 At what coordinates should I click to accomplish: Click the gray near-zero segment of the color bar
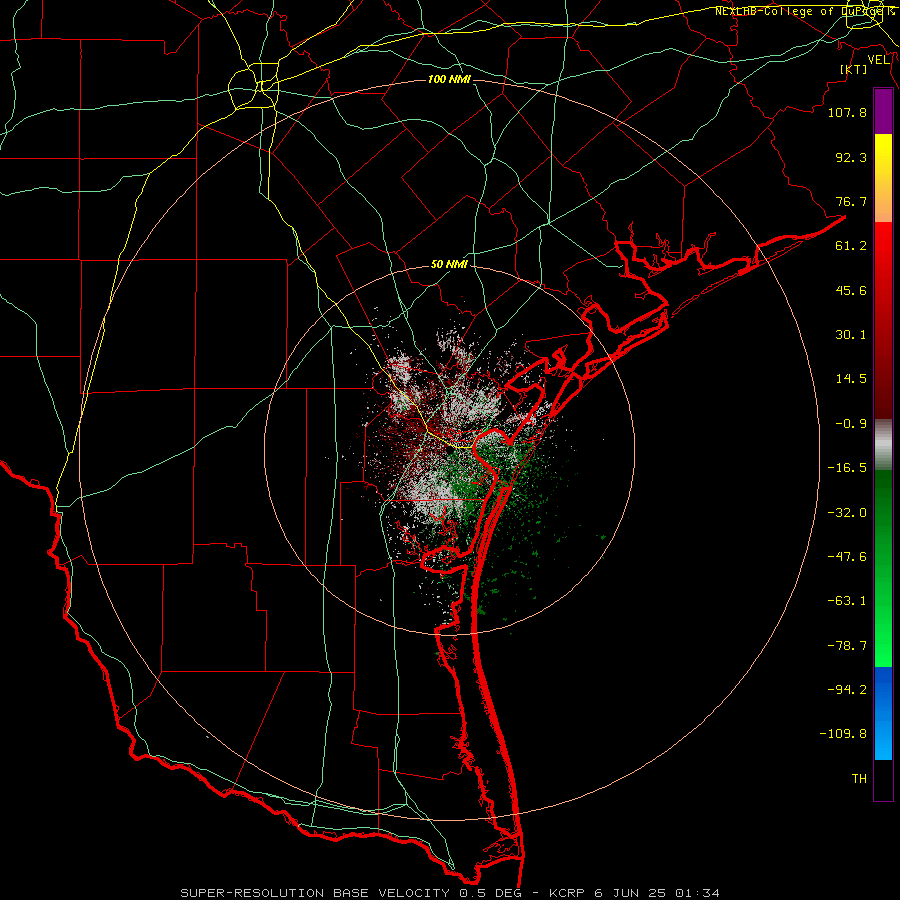point(883,445)
